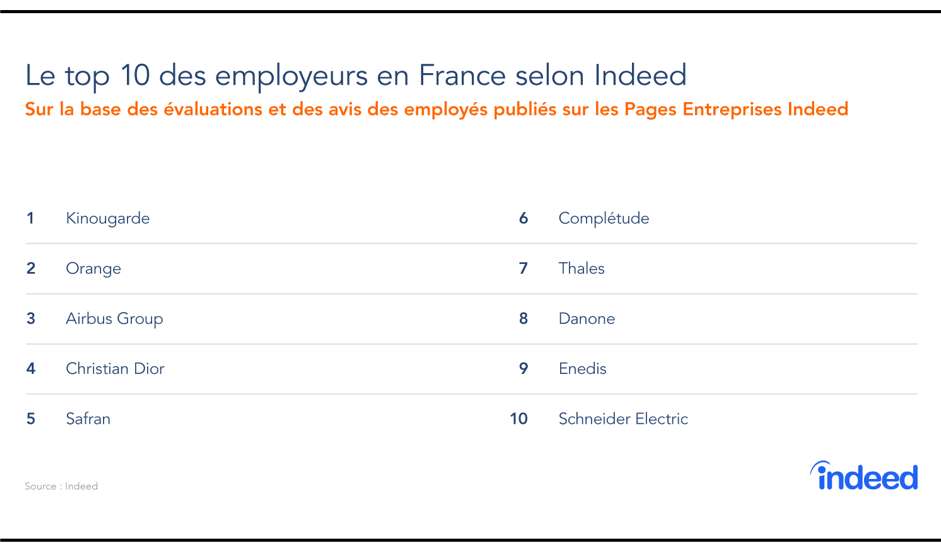Click the Indeed logo
941x550 pixels.
coord(864,476)
